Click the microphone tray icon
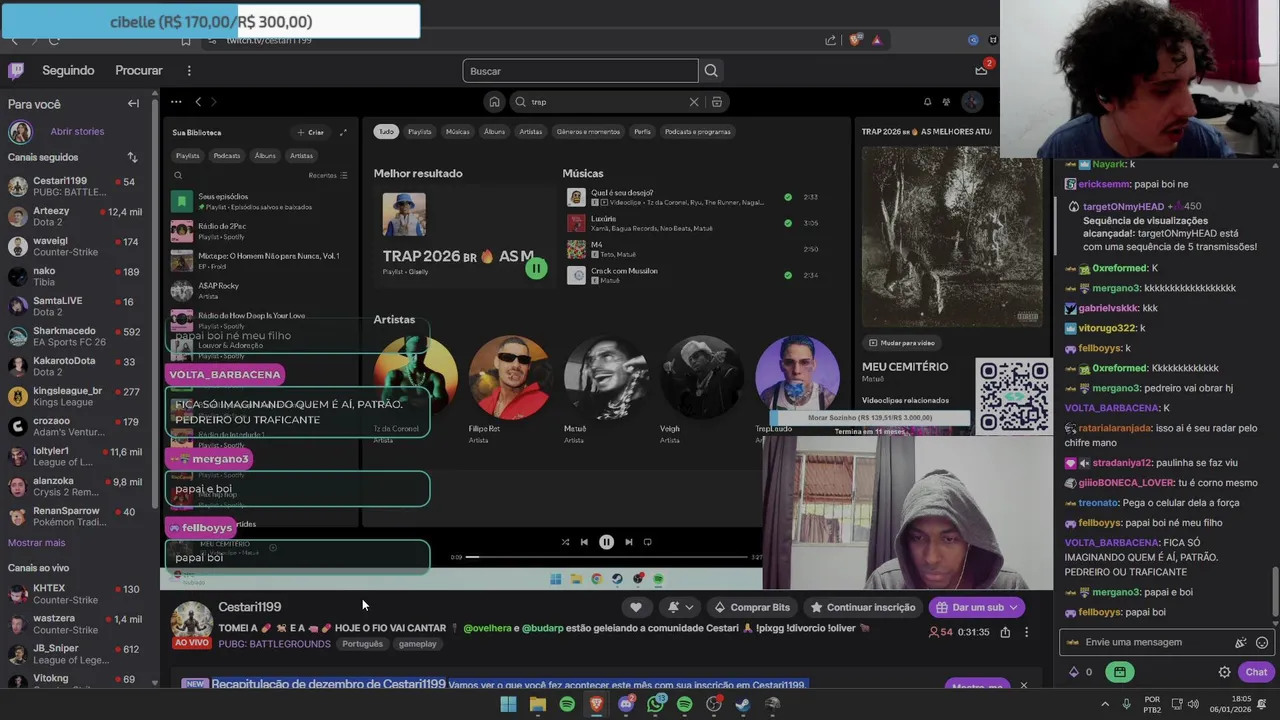The height and width of the screenshot is (720, 1280). pos(1126,704)
